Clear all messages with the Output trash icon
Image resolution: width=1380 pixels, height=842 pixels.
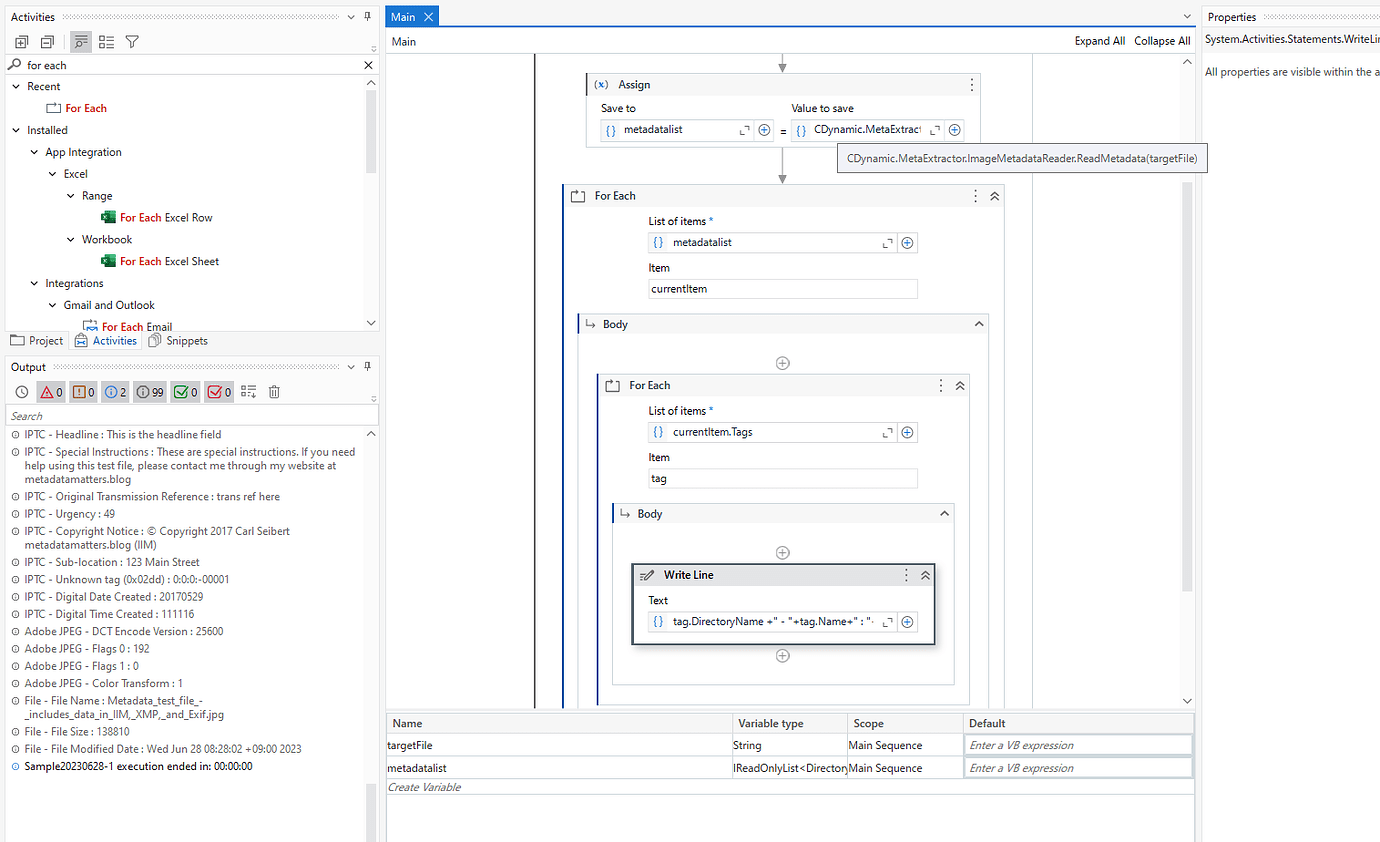273,391
